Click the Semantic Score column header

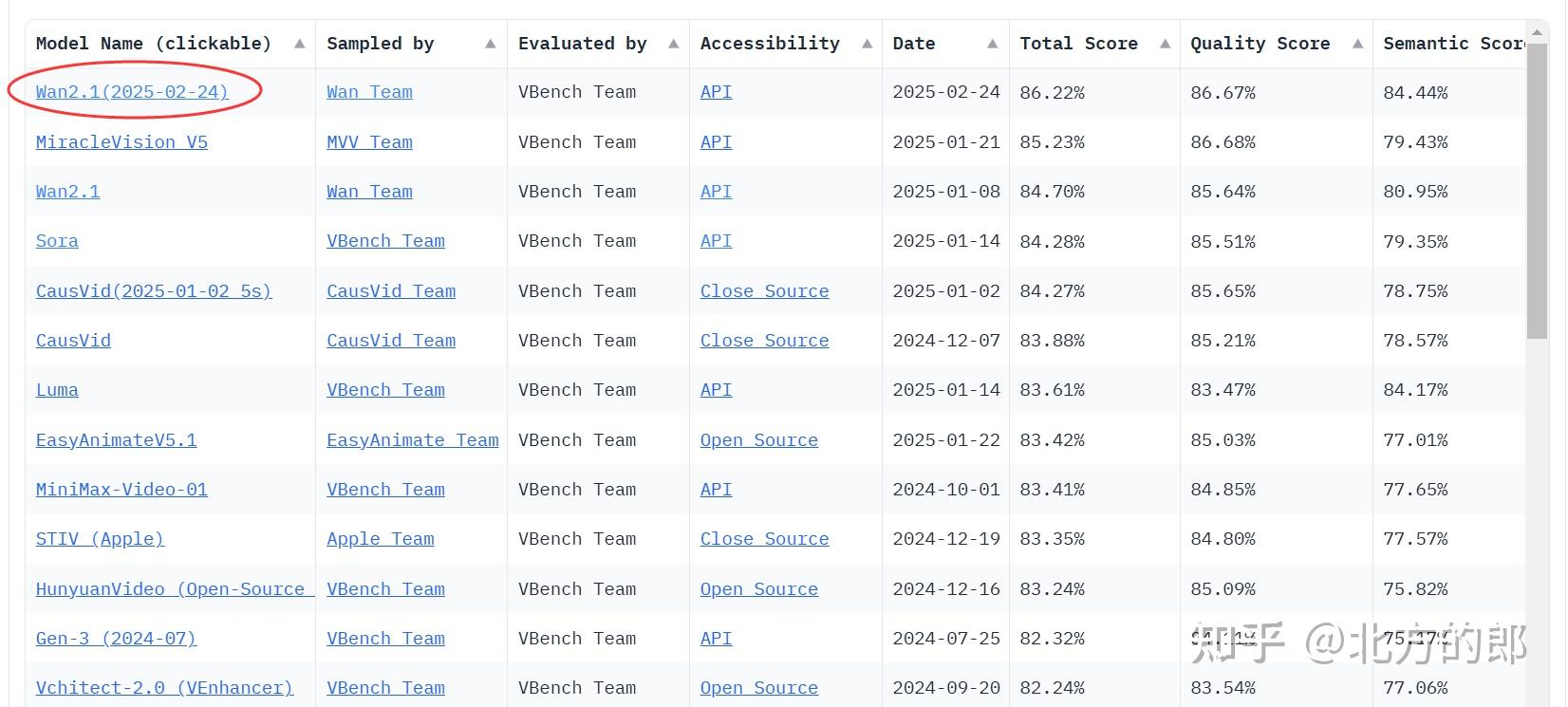1452,44
